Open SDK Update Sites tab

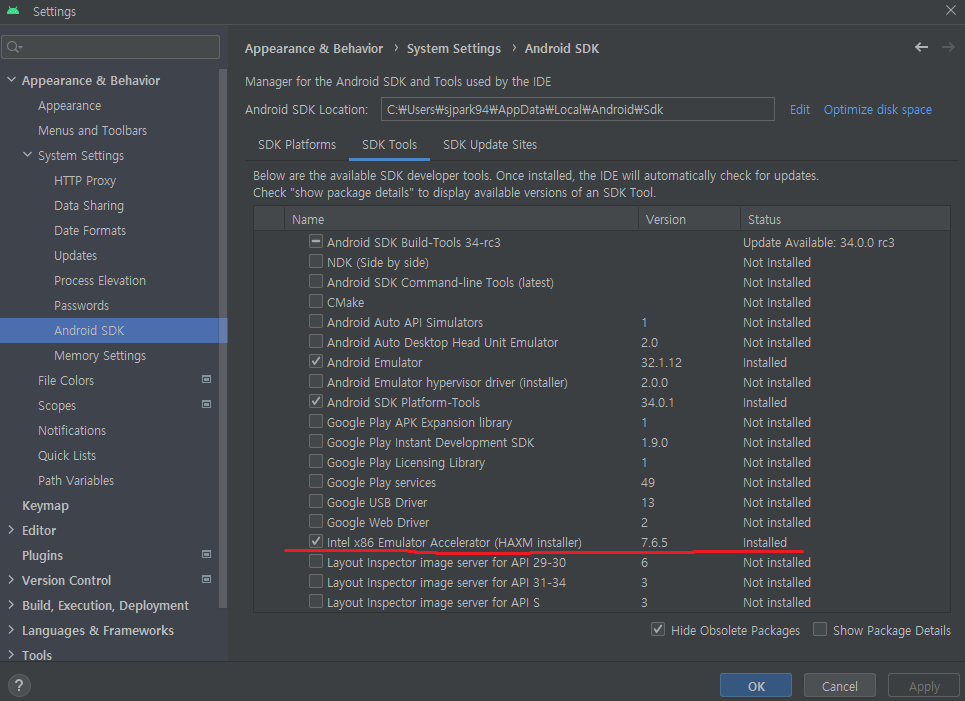[490, 145]
